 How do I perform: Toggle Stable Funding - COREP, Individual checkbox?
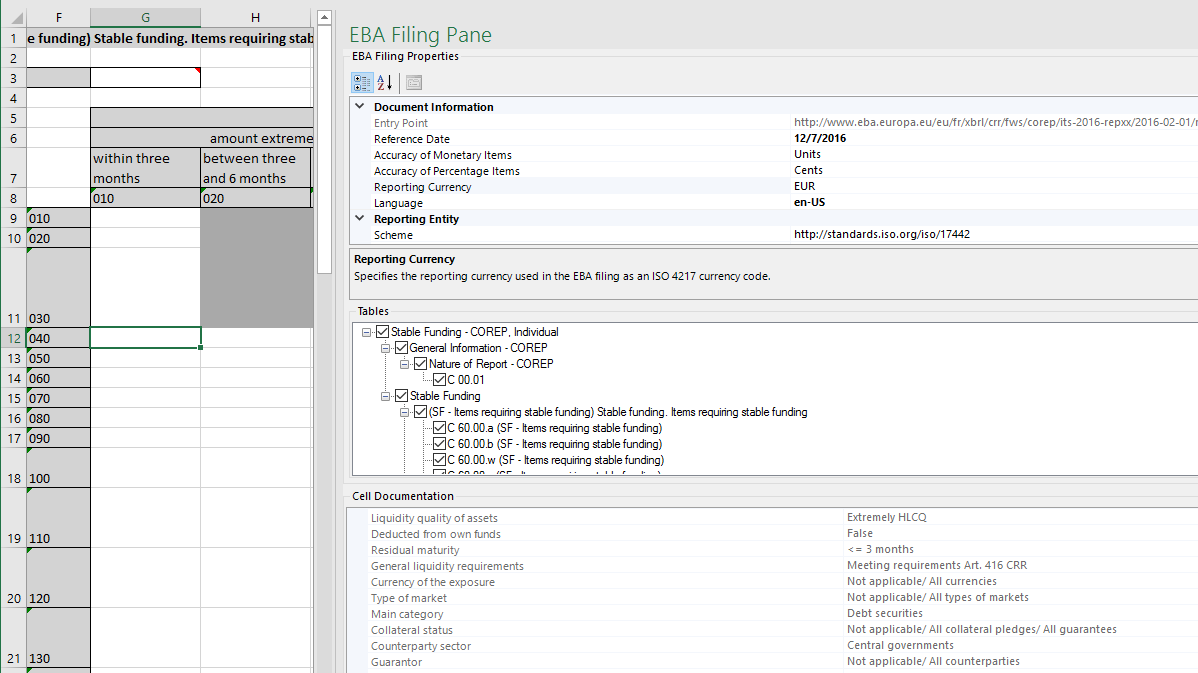point(382,332)
